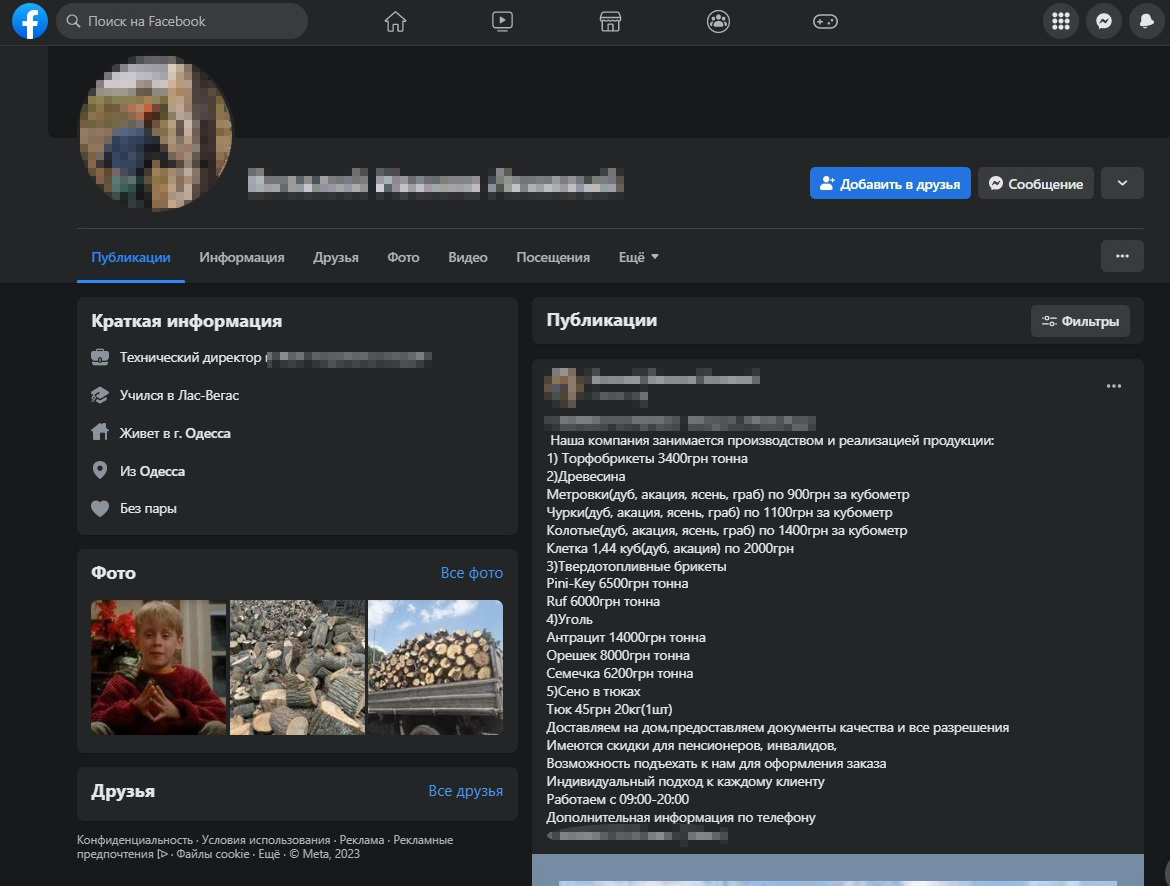Open the Gaming icon
The width and height of the screenshot is (1170, 886).
(825, 21)
